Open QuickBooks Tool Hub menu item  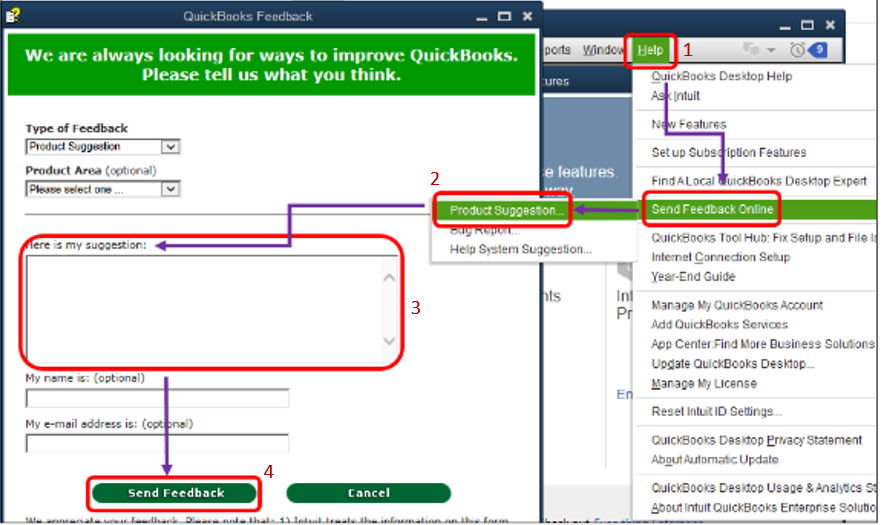click(764, 238)
